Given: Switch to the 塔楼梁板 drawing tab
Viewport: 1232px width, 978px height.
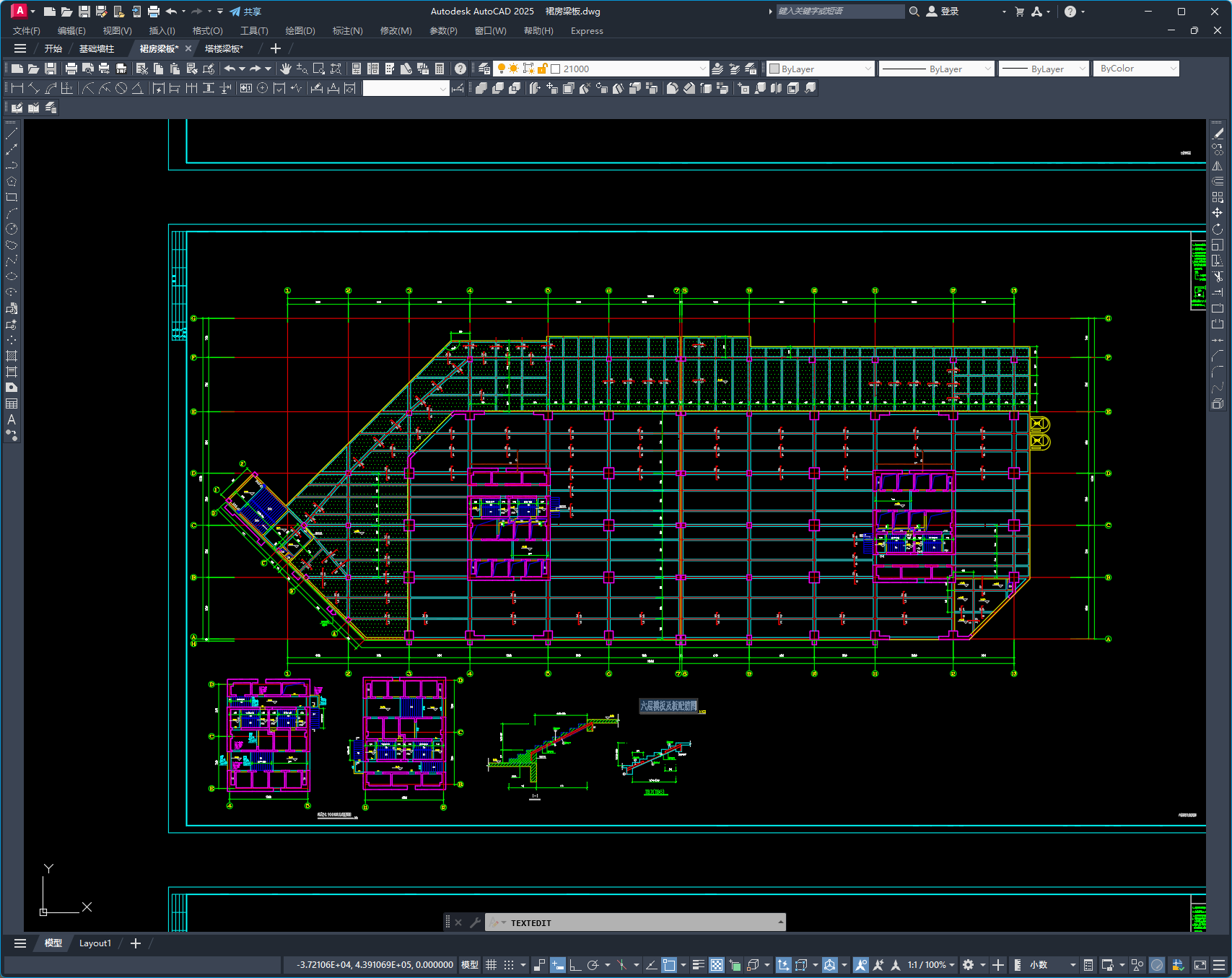Looking at the screenshot, I should pos(224,48).
